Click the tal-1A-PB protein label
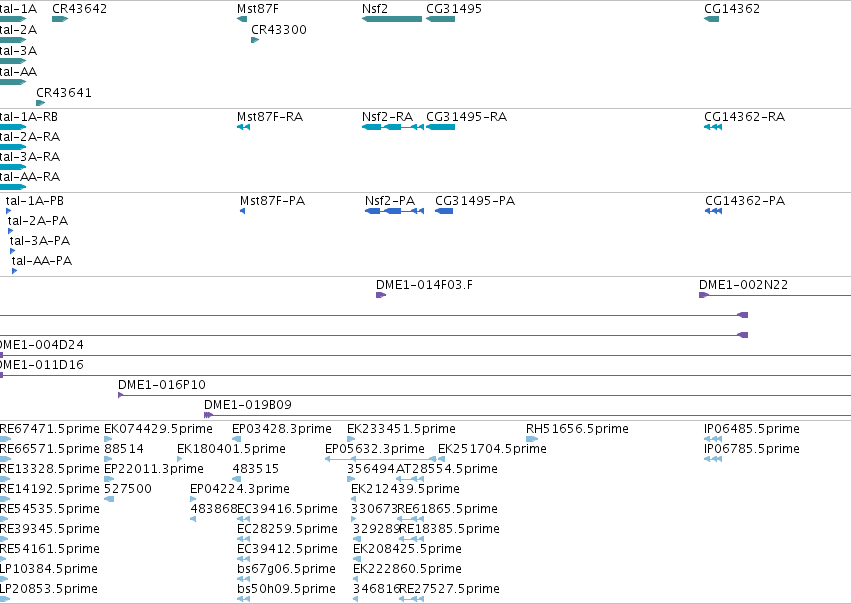851x604 pixels. 35,201
